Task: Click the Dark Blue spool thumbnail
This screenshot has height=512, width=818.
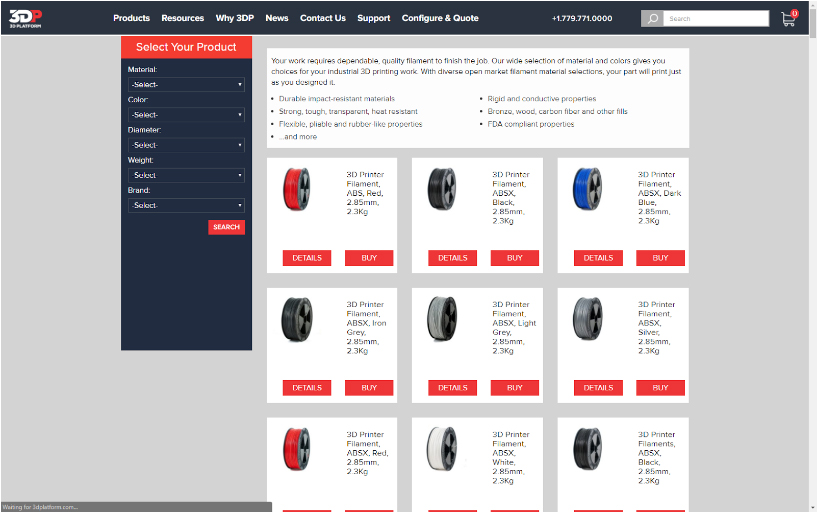Action: [588, 189]
